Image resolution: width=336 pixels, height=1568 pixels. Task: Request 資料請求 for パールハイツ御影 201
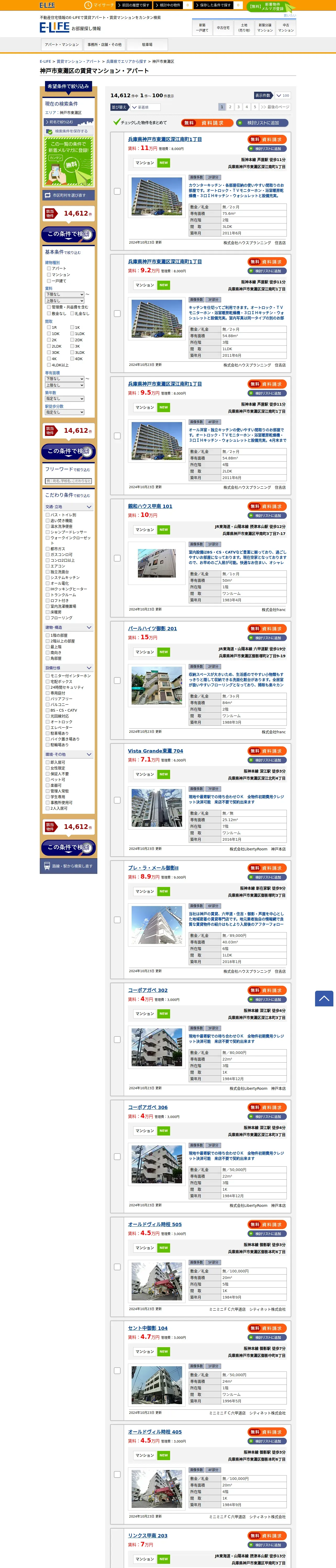267,629
